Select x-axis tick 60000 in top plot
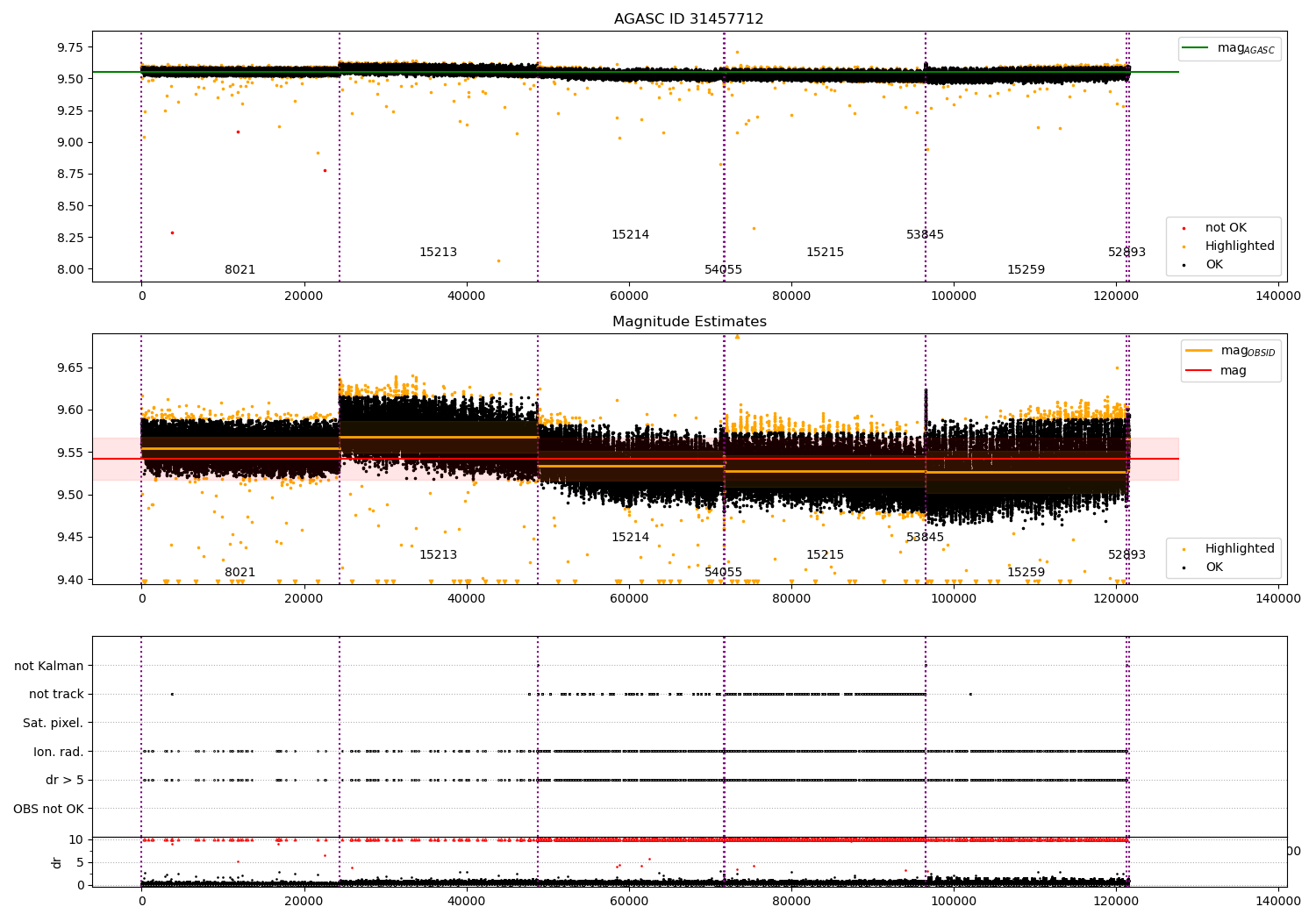 [x=629, y=296]
